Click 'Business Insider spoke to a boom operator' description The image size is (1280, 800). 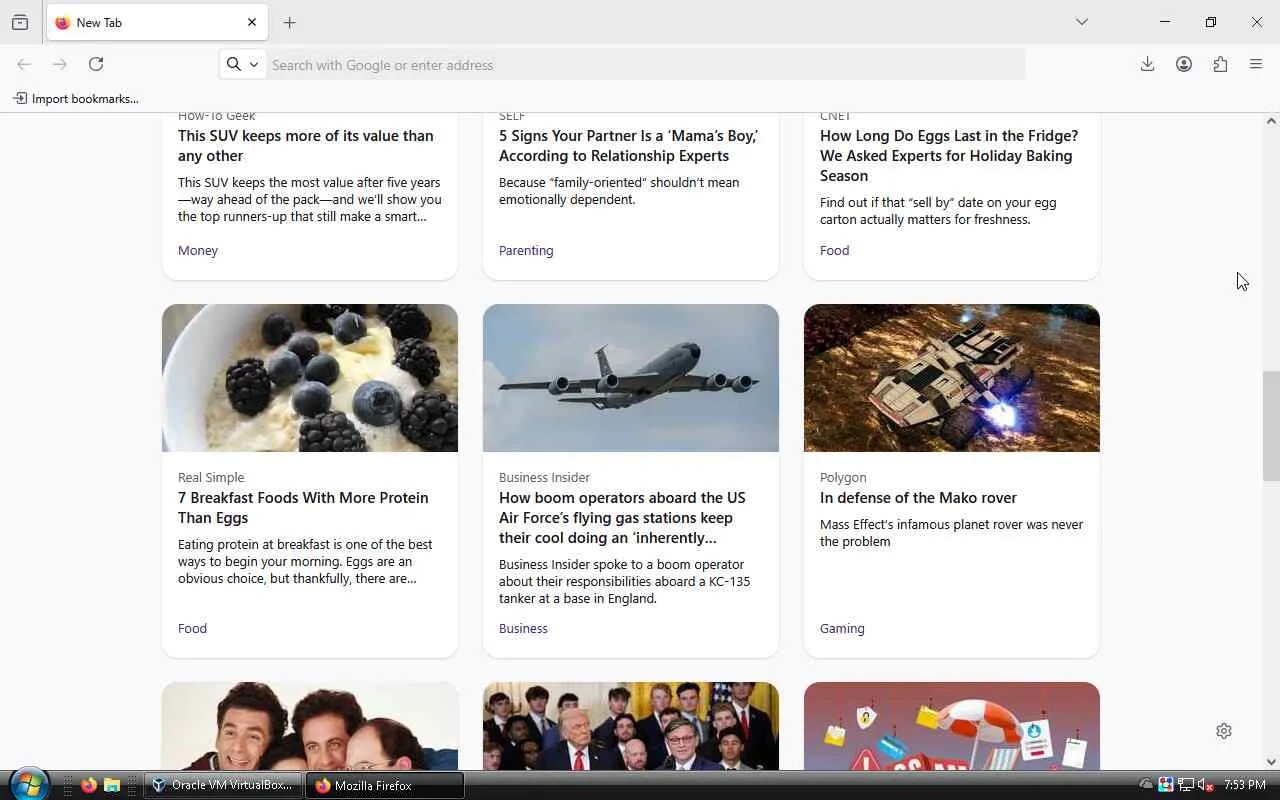(624, 581)
